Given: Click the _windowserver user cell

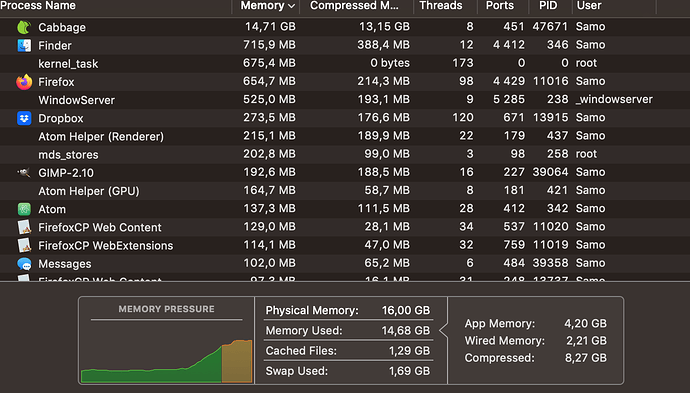Looking at the screenshot, I should (x=614, y=99).
